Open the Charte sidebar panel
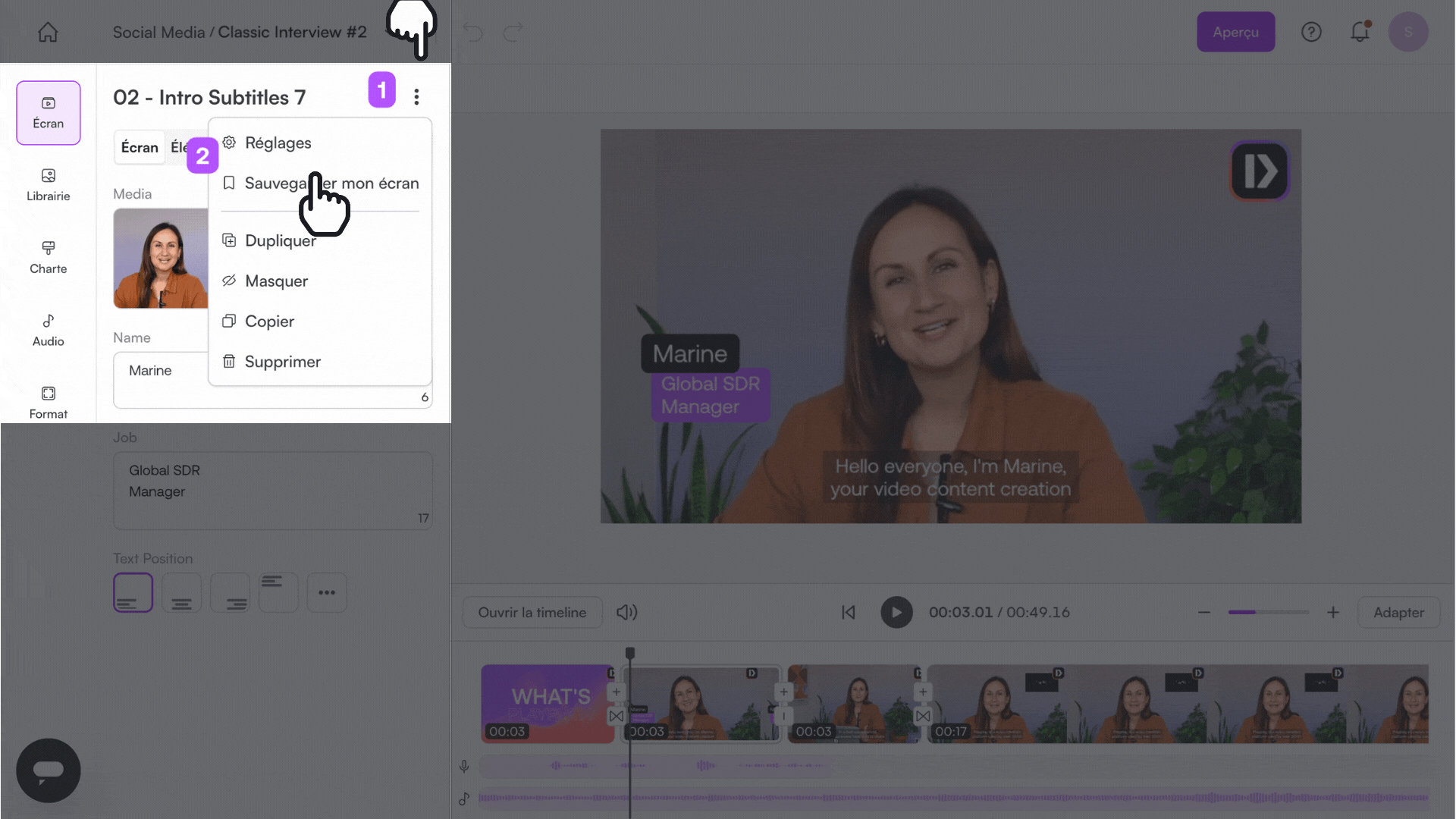Viewport: 1456px width, 819px height. pos(48,257)
